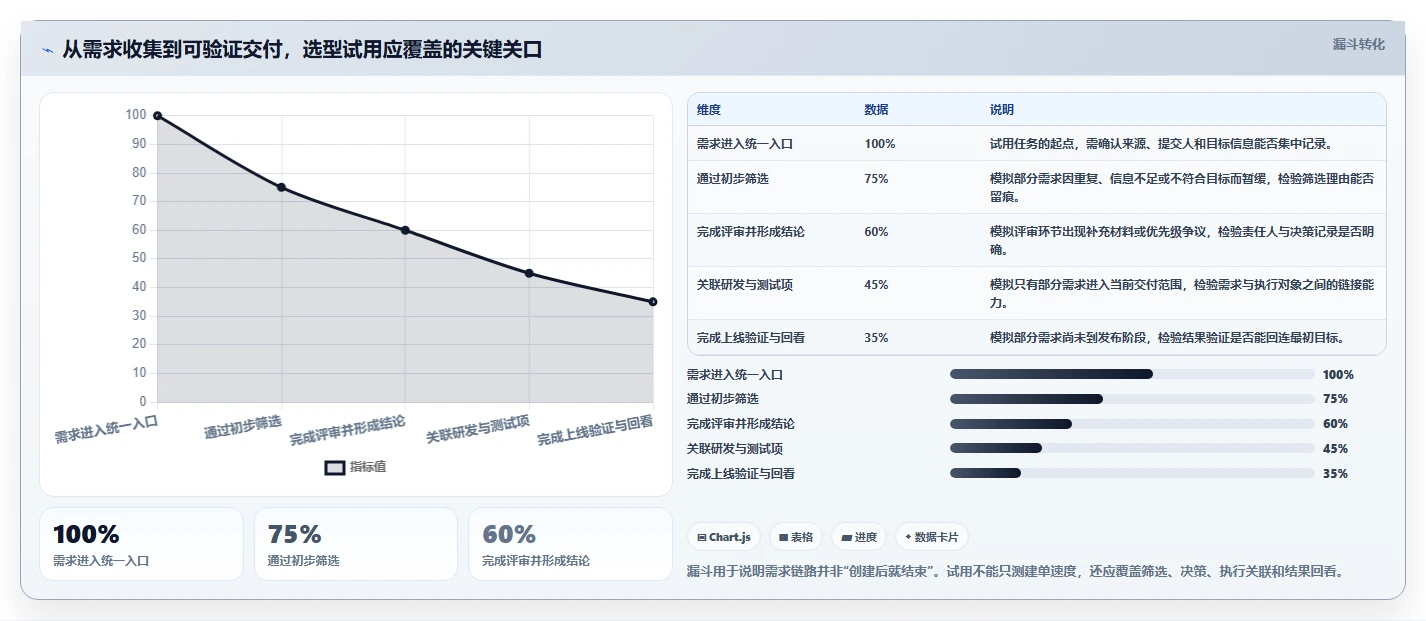
Task: Click the 通过初步筛选 progress bar
Action: click(1132, 399)
